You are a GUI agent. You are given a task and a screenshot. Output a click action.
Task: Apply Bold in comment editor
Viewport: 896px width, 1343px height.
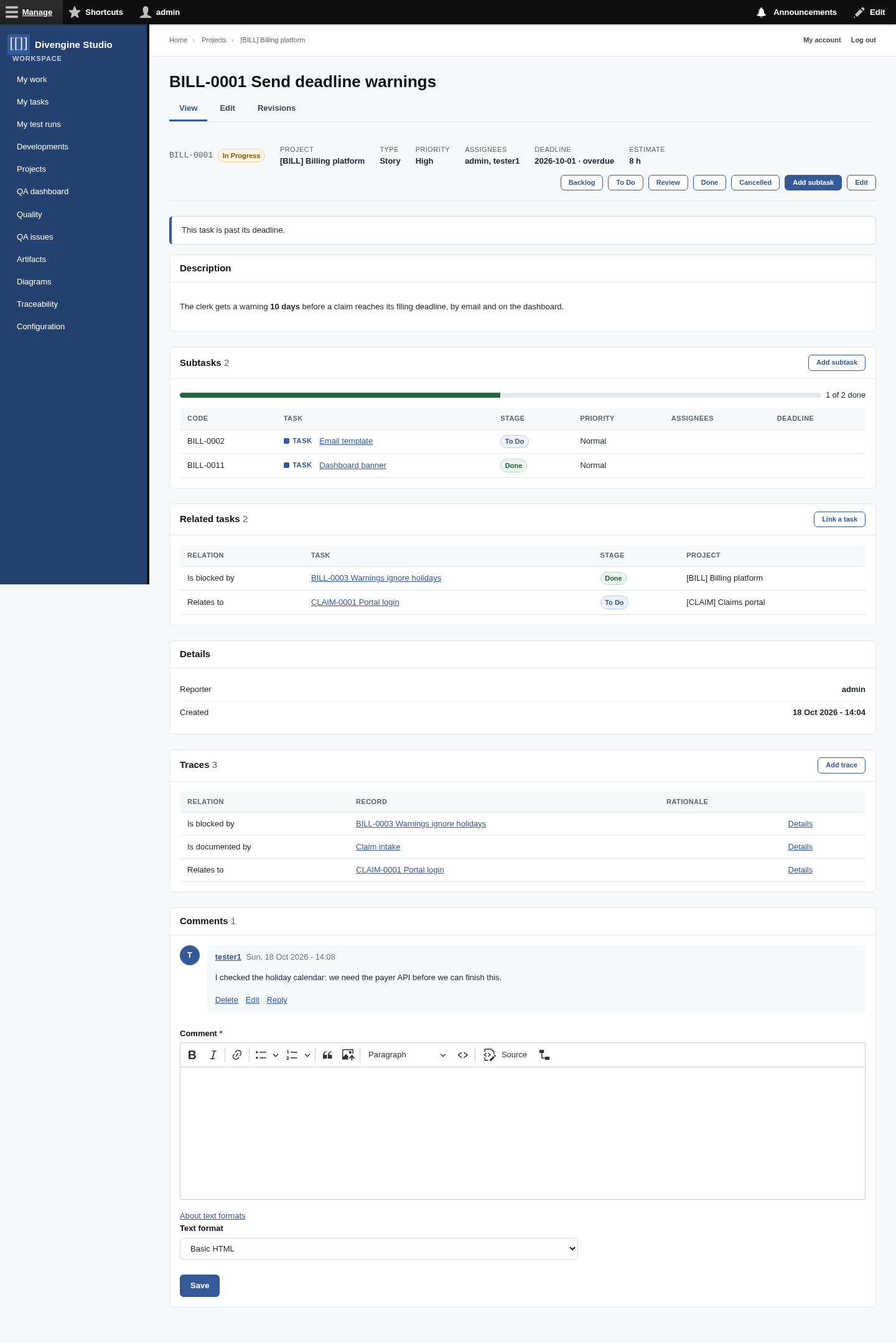[192, 1055]
